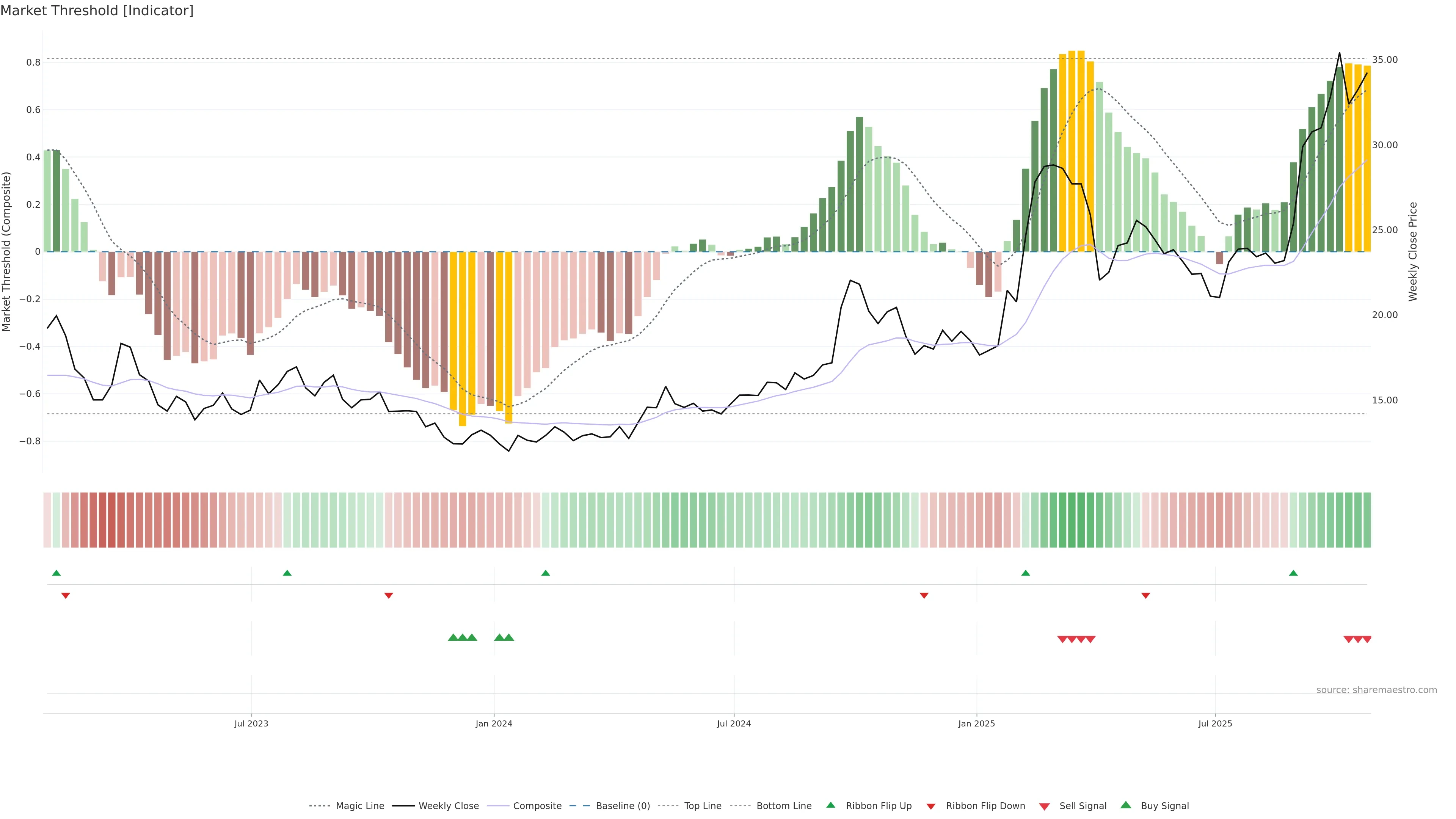Toggle the Top Line legend entry
Image resolution: width=1456 pixels, height=819 pixels.
pos(703,806)
